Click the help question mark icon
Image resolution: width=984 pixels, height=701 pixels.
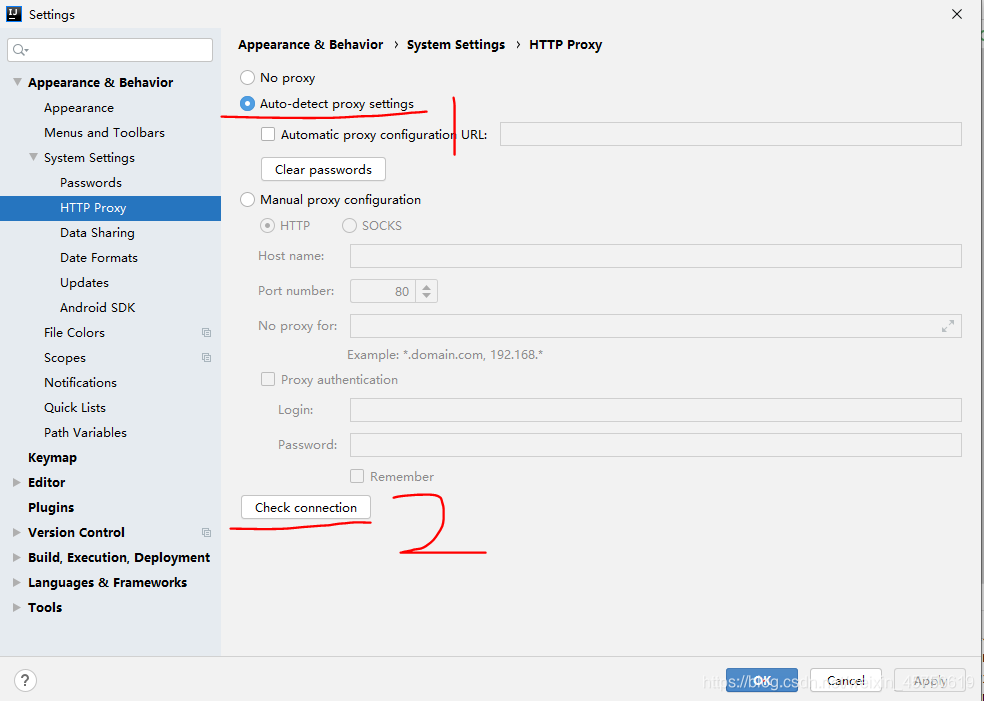pos(25,680)
